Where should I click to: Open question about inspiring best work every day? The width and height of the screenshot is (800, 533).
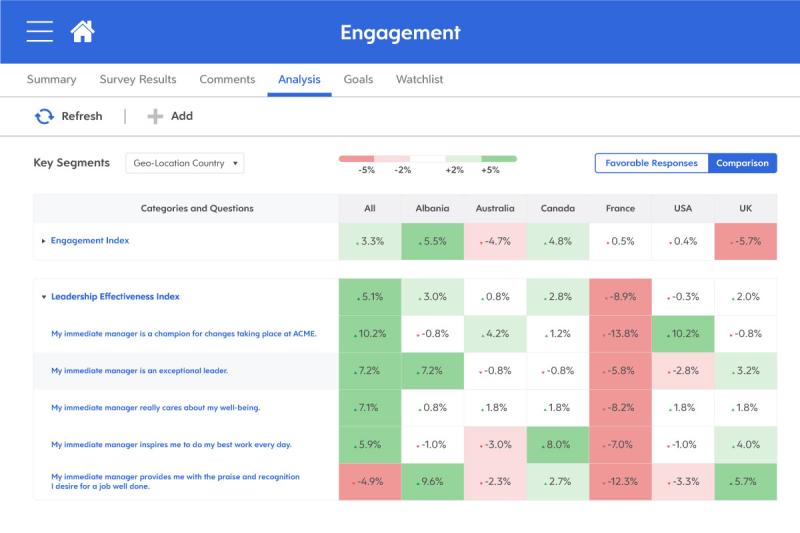[171, 445]
